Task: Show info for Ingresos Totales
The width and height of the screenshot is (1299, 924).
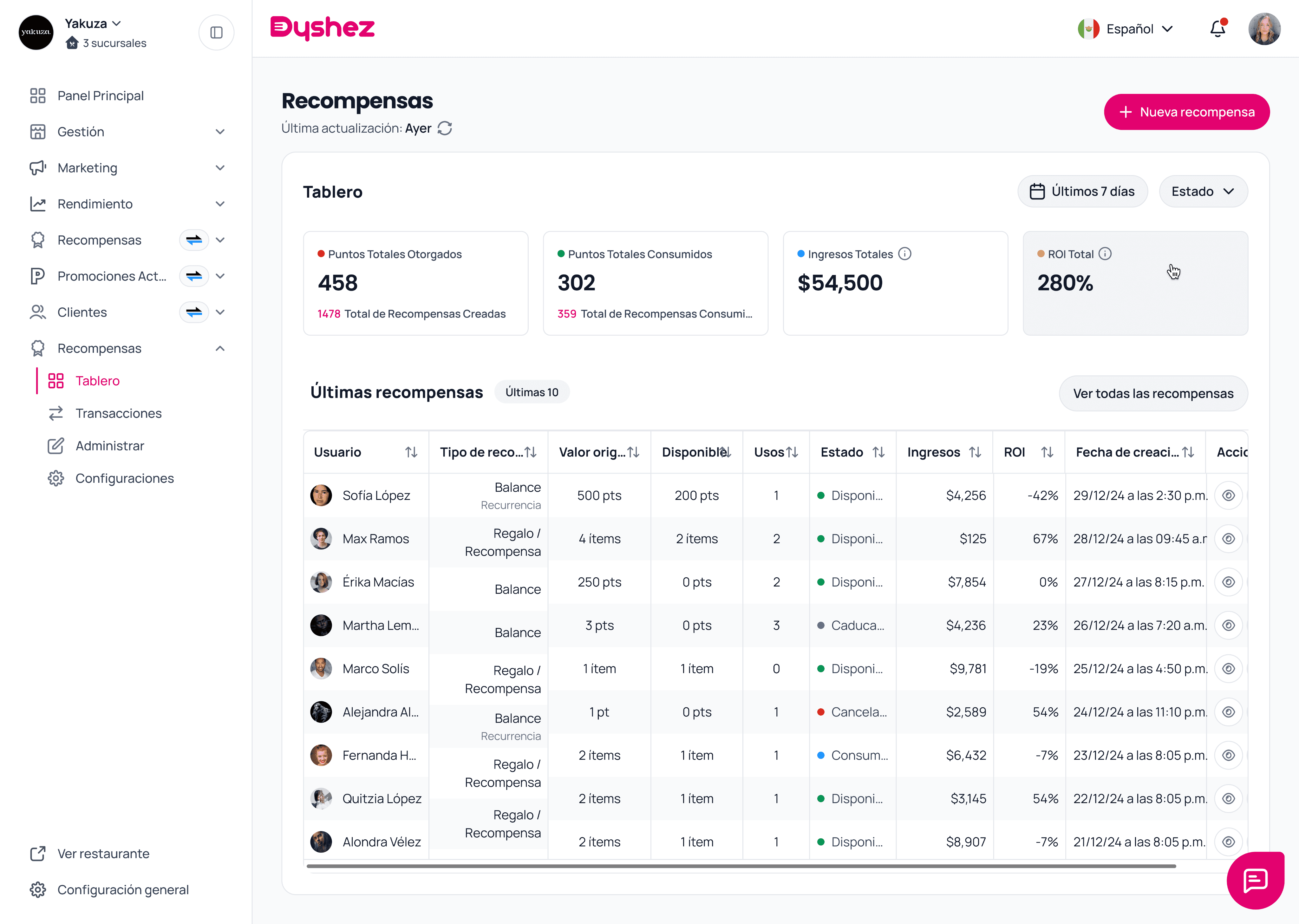Action: [x=905, y=254]
